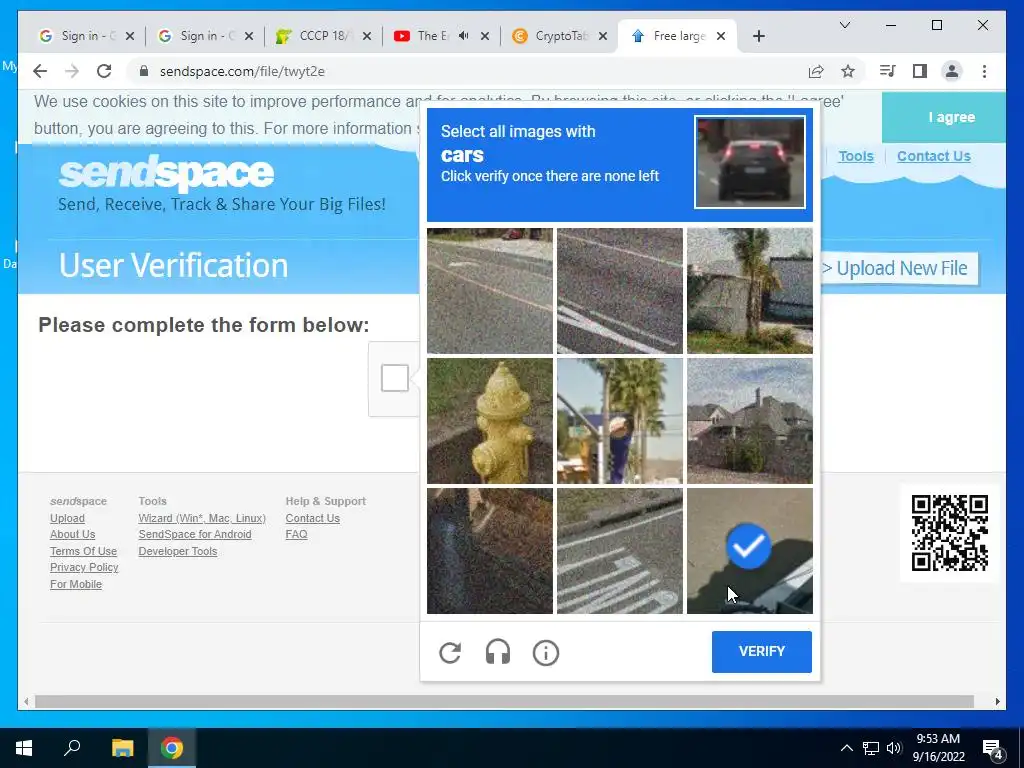This screenshot has height=768, width=1024.
Task: Open the header Contact Us link
Action: [933, 156]
